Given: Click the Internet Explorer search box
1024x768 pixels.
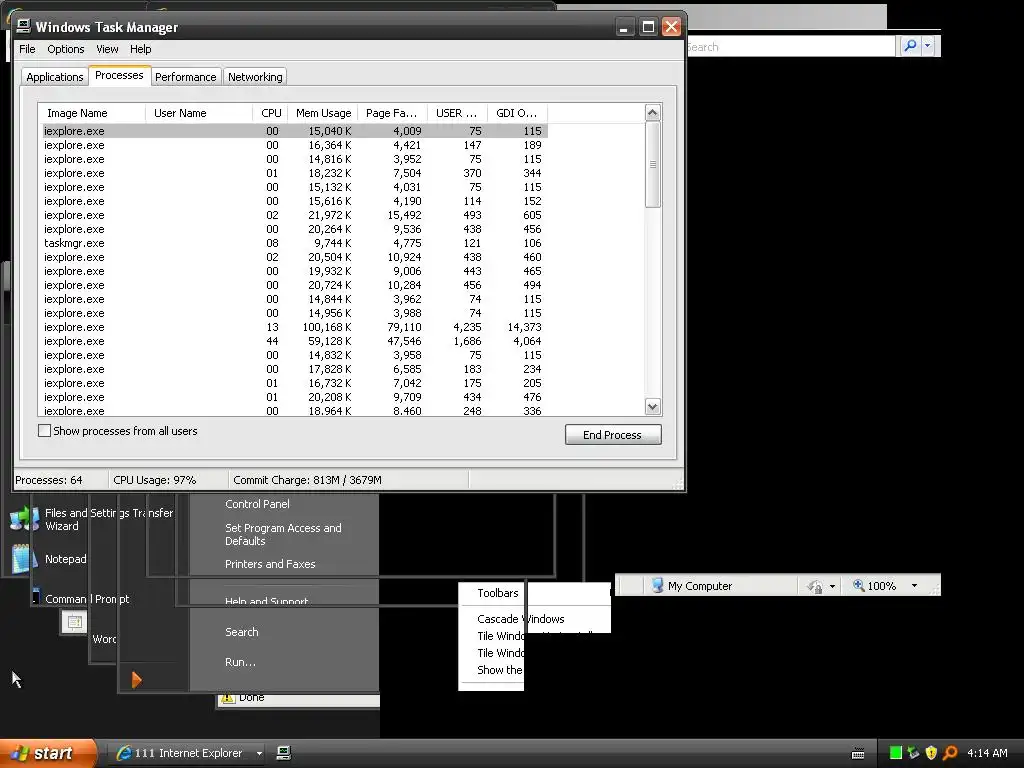Looking at the screenshot, I should 790,46.
